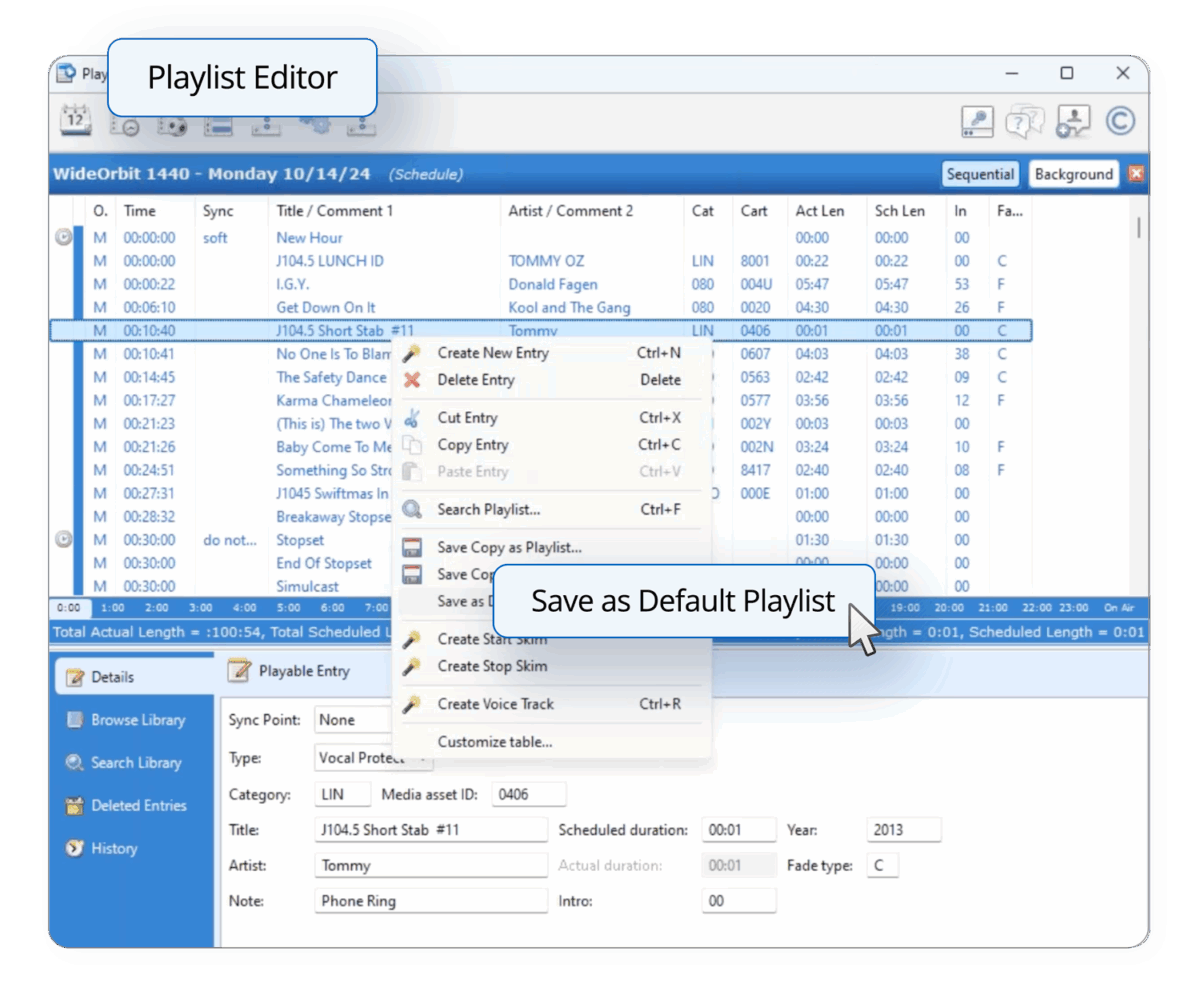Open the Fade type field showing C

coord(882,866)
